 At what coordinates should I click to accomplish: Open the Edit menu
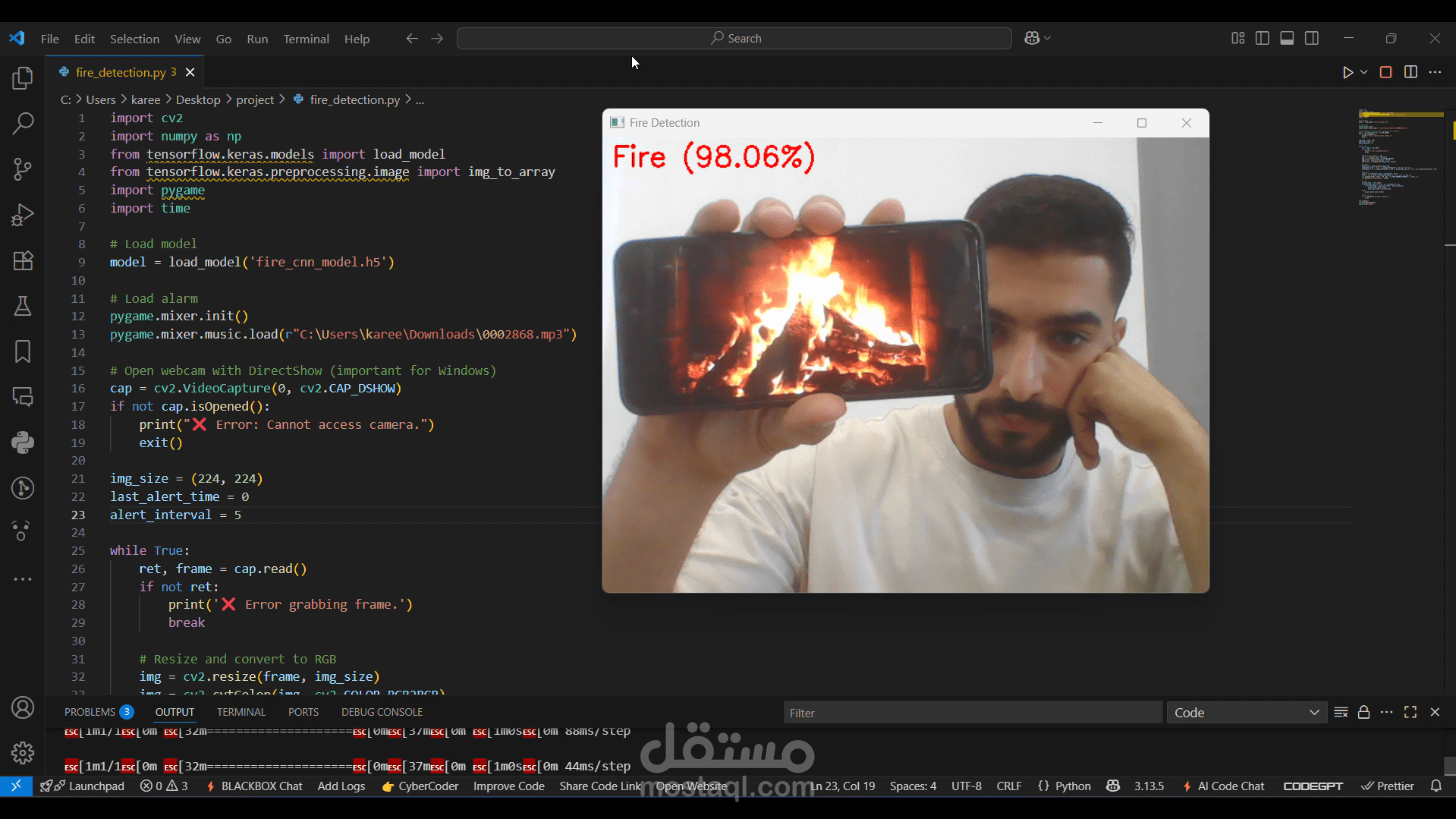[84, 39]
